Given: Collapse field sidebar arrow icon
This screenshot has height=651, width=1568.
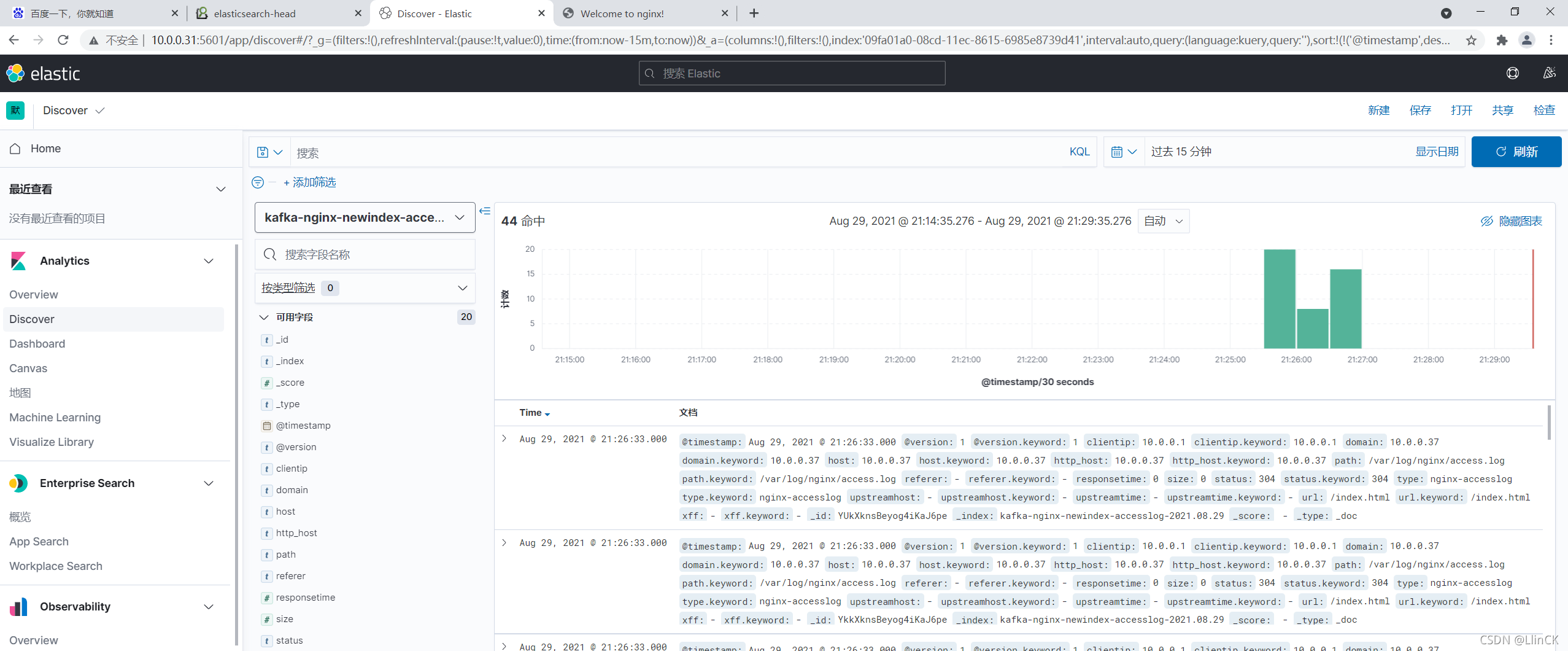Looking at the screenshot, I should click(485, 211).
